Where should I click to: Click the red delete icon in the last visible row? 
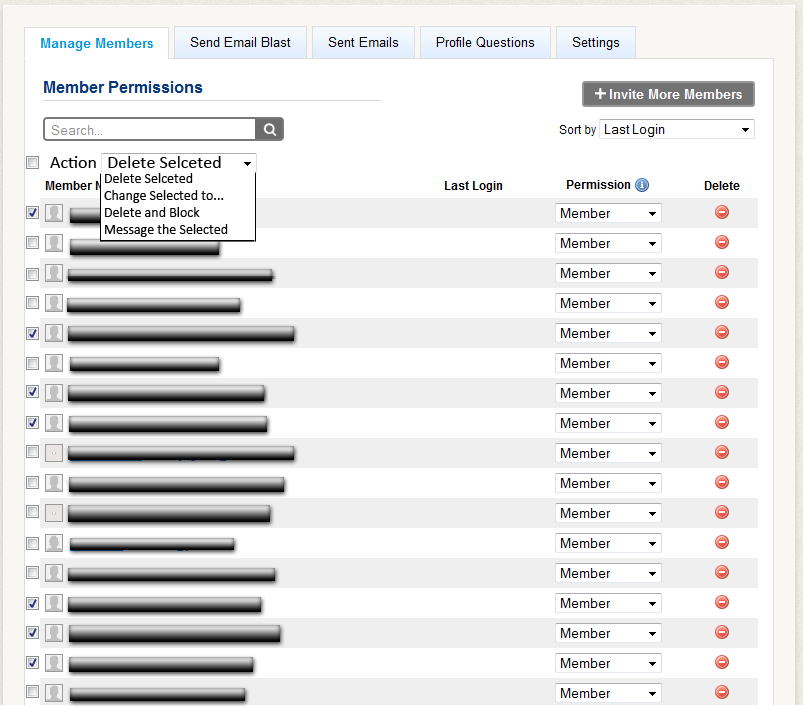[x=721, y=692]
